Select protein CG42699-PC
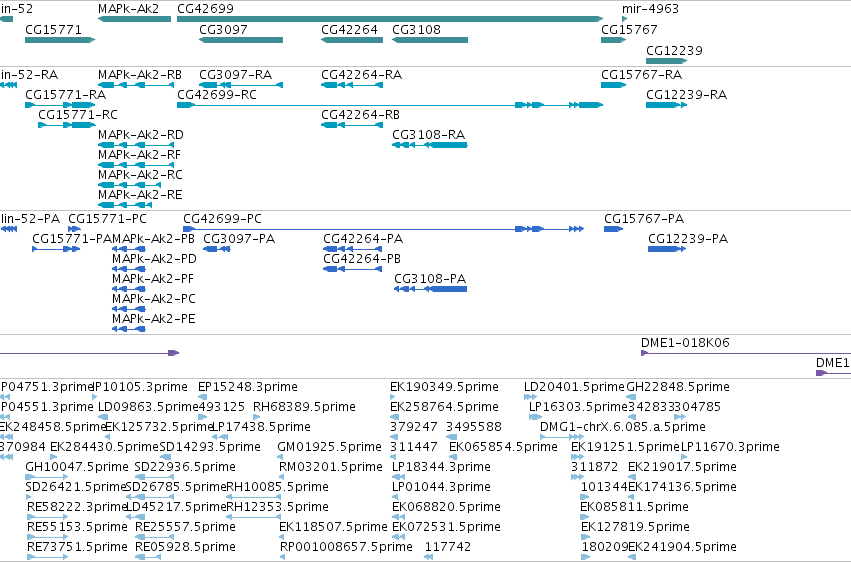The height and width of the screenshot is (562, 851). coord(383,229)
